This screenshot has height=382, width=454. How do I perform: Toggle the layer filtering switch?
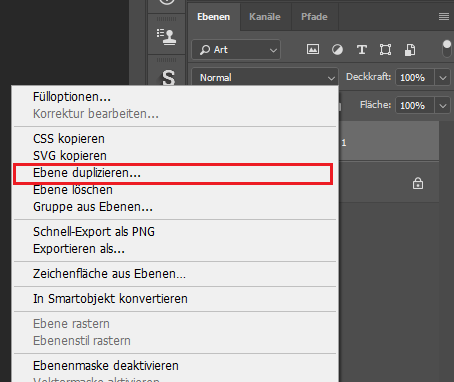(446, 49)
